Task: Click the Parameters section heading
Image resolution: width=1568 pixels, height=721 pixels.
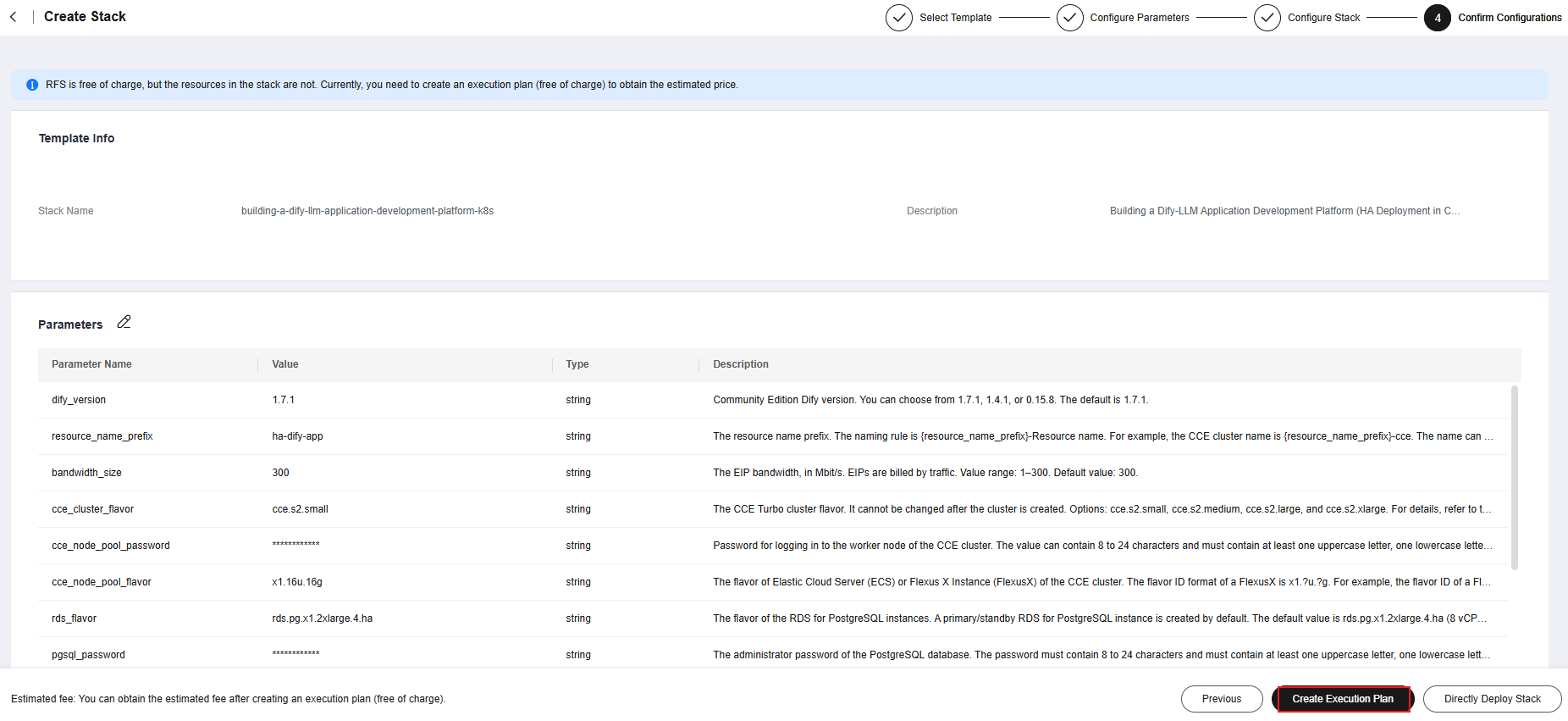Action: (x=70, y=324)
